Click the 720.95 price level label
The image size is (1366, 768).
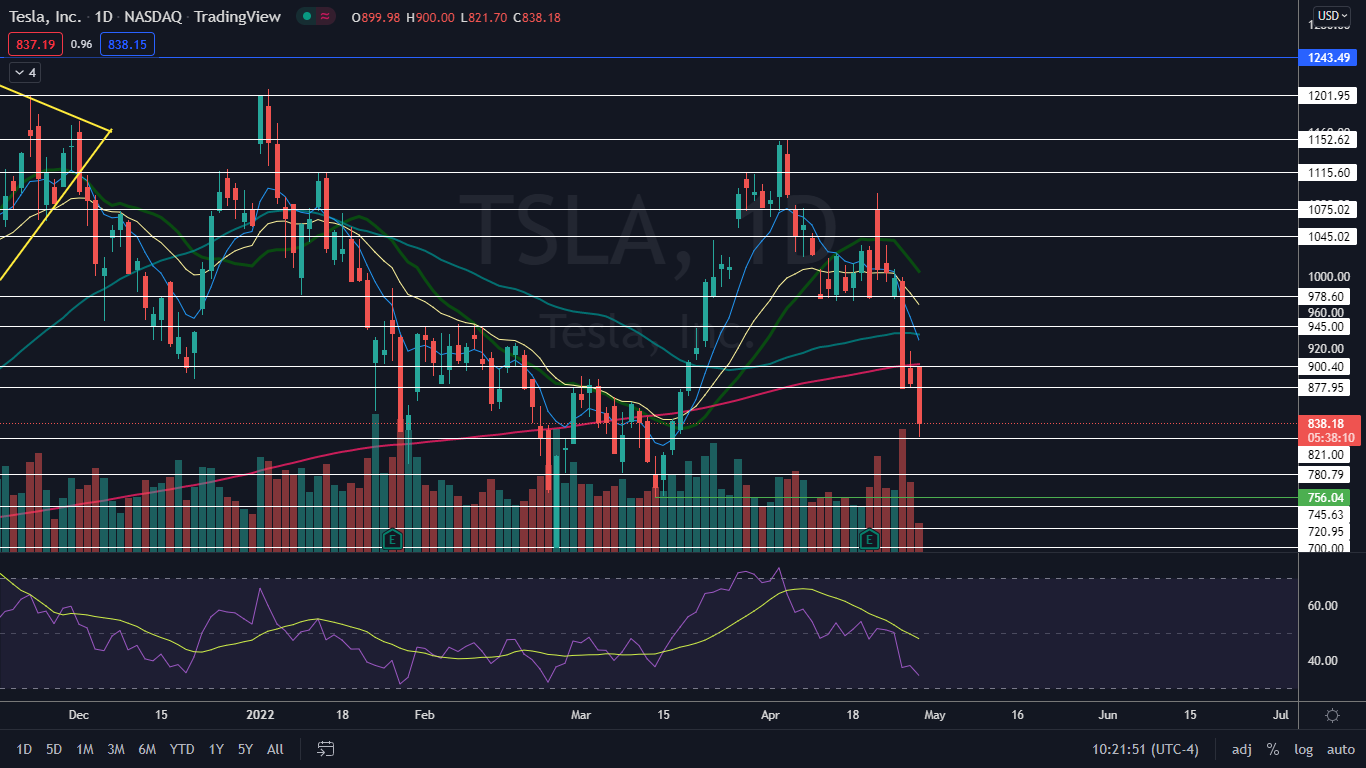1326,532
